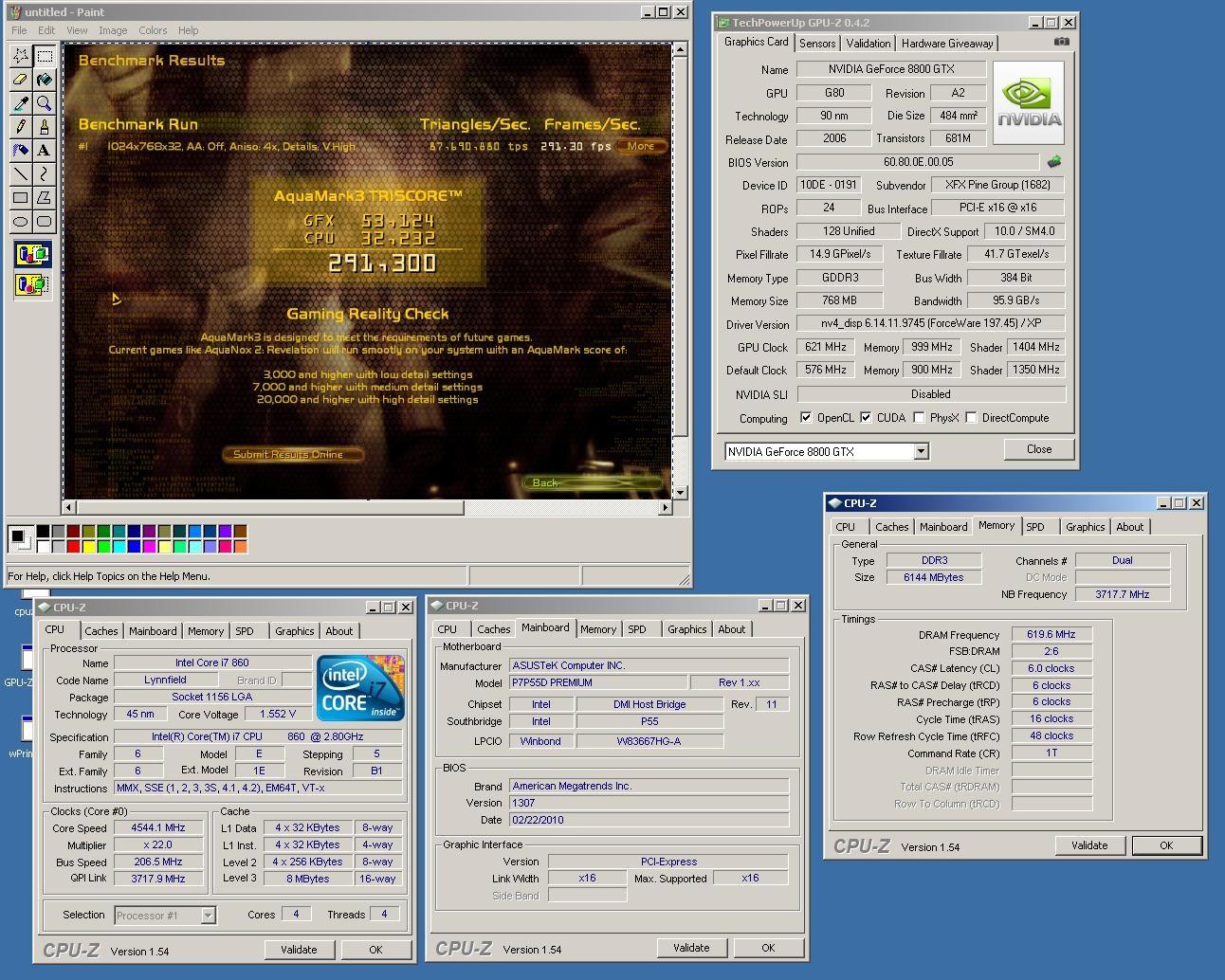Select the black color swatch in the palette
The width and height of the screenshot is (1225, 980).
pos(43,532)
